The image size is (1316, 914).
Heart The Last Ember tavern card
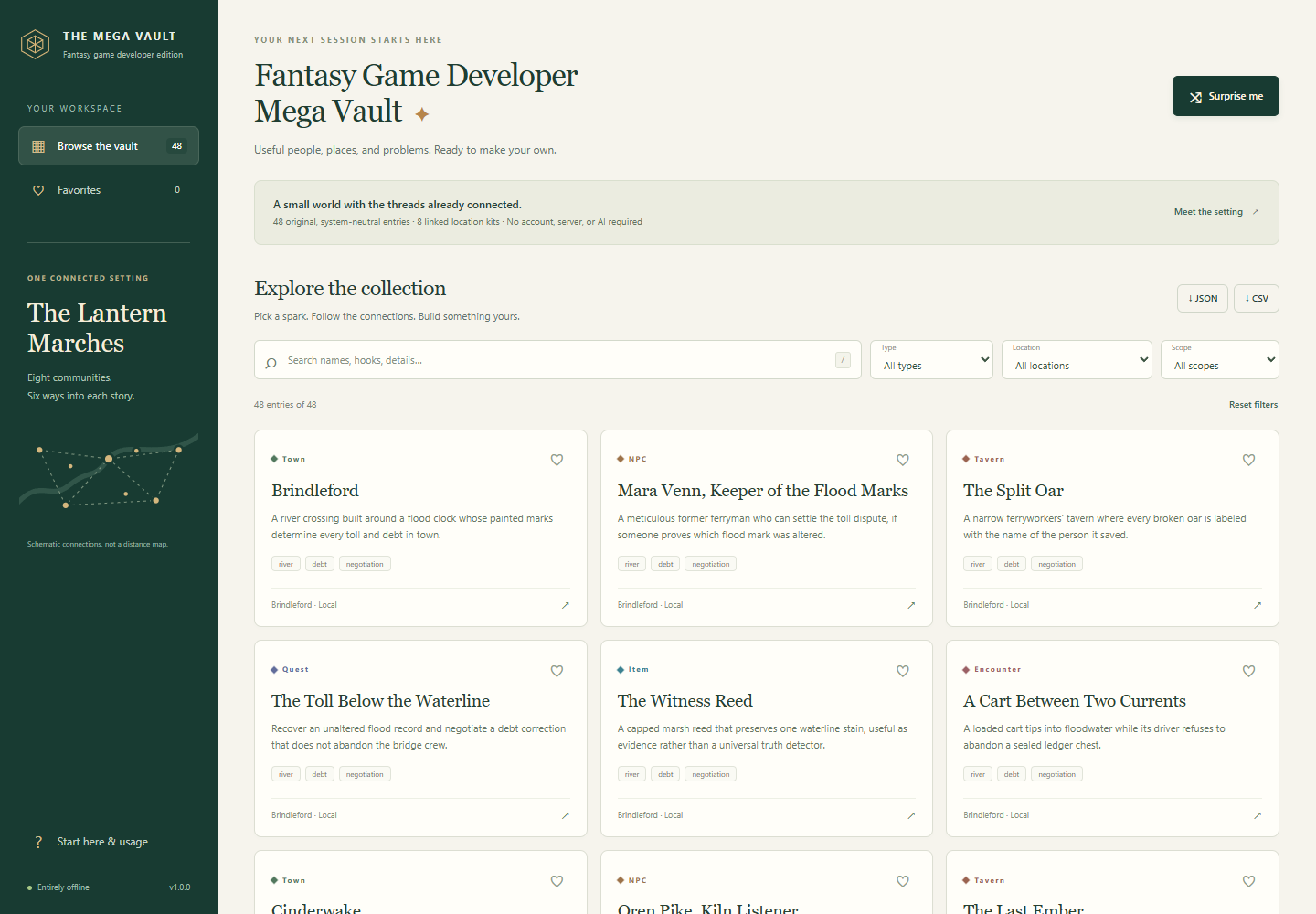coord(1248,881)
